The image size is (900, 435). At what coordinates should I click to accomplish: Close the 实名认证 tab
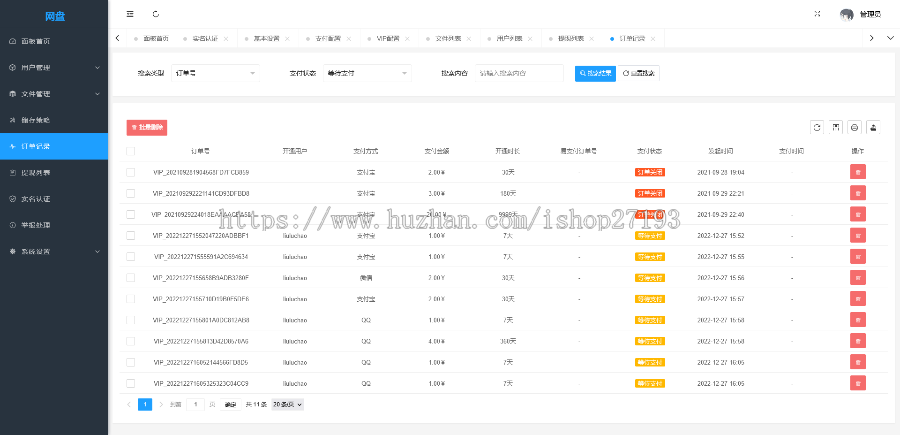click(x=226, y=39)
